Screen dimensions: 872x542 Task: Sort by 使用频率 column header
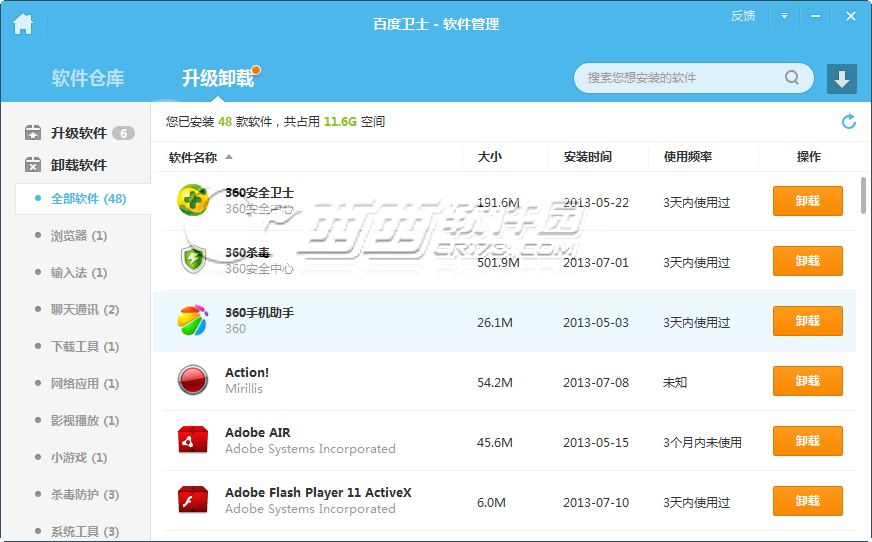688,157
